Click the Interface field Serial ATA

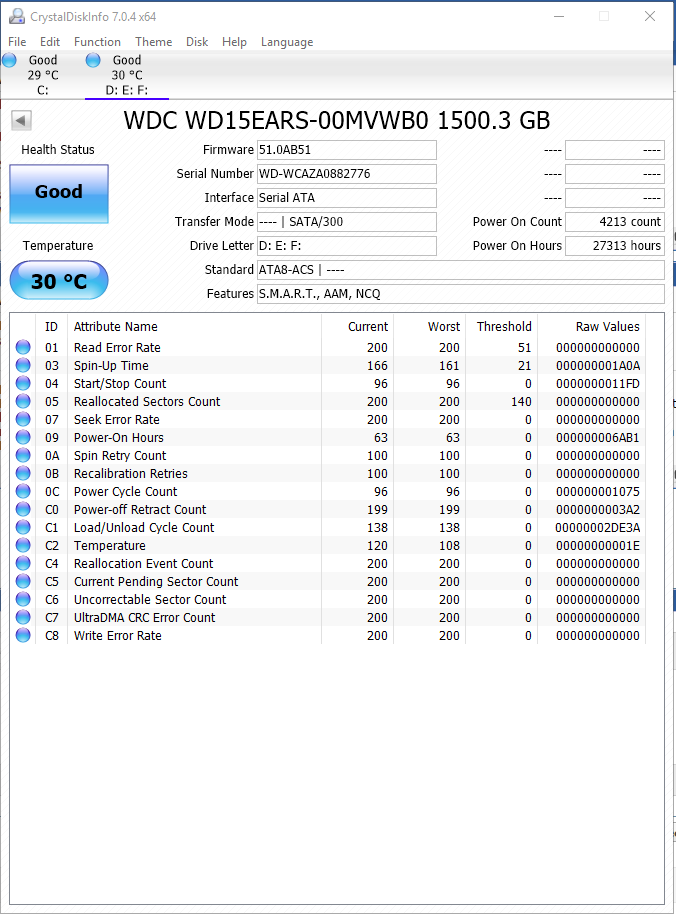347,198
